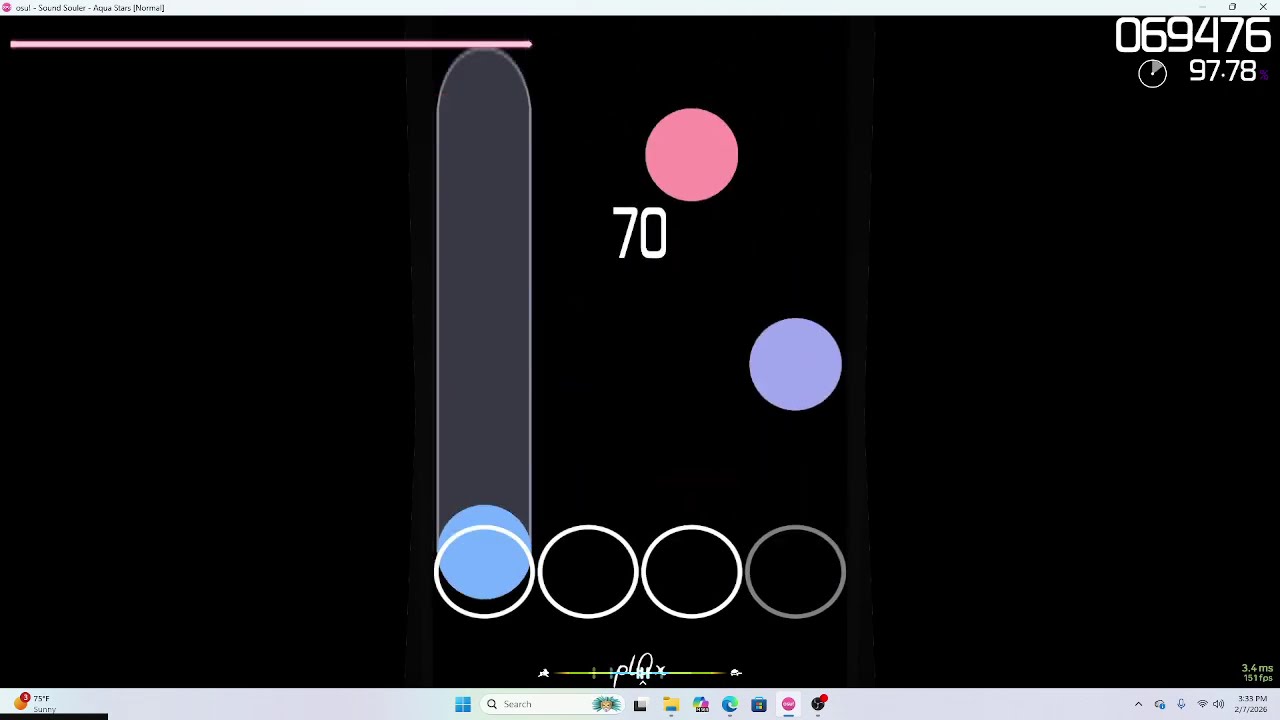Viewport: 1280px width, 720px height.
Task: Open Task View from the taskbar
Action: click(x=640, y=704)
